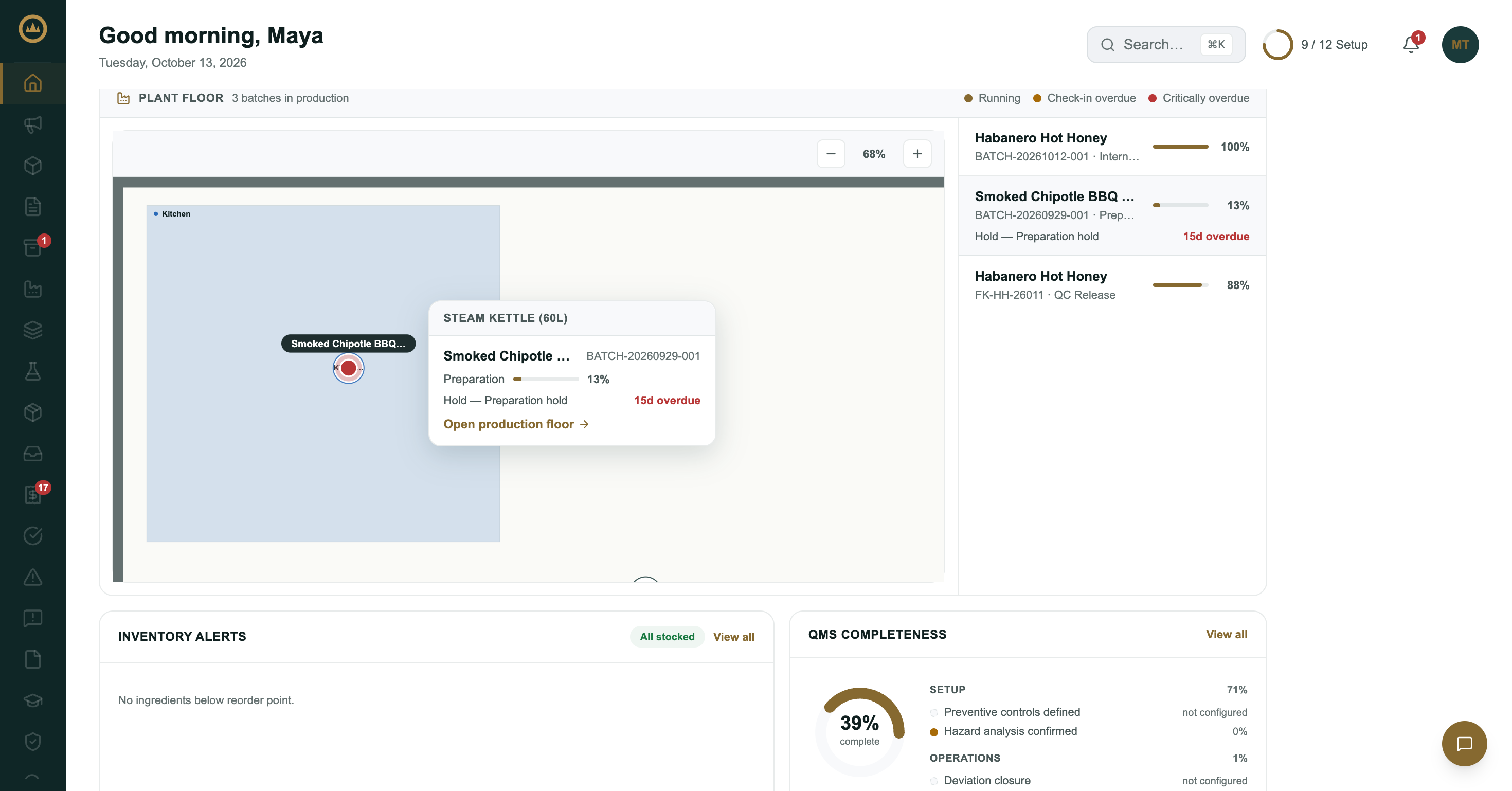
Task: Open the lab flask sidebar icon
Action: (33, 371)
